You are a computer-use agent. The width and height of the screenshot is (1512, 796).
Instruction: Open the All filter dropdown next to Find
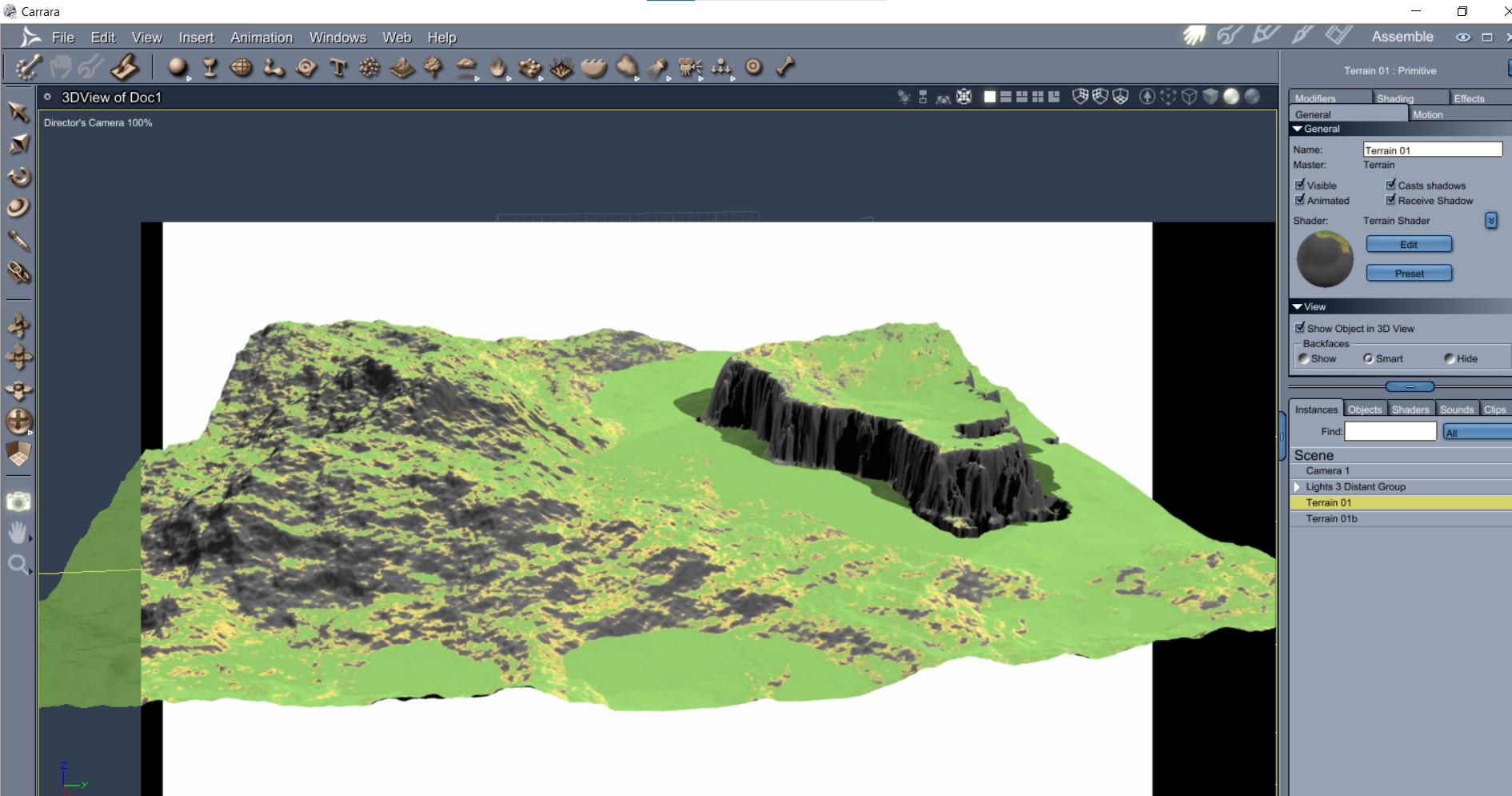(x=1477, y=432)
